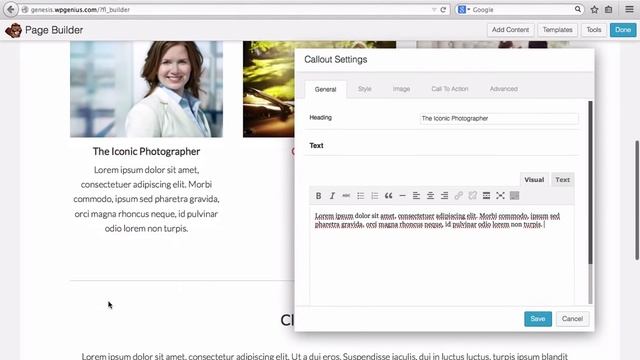
Task: Align text left icon
Action: [x=416, y=196]
